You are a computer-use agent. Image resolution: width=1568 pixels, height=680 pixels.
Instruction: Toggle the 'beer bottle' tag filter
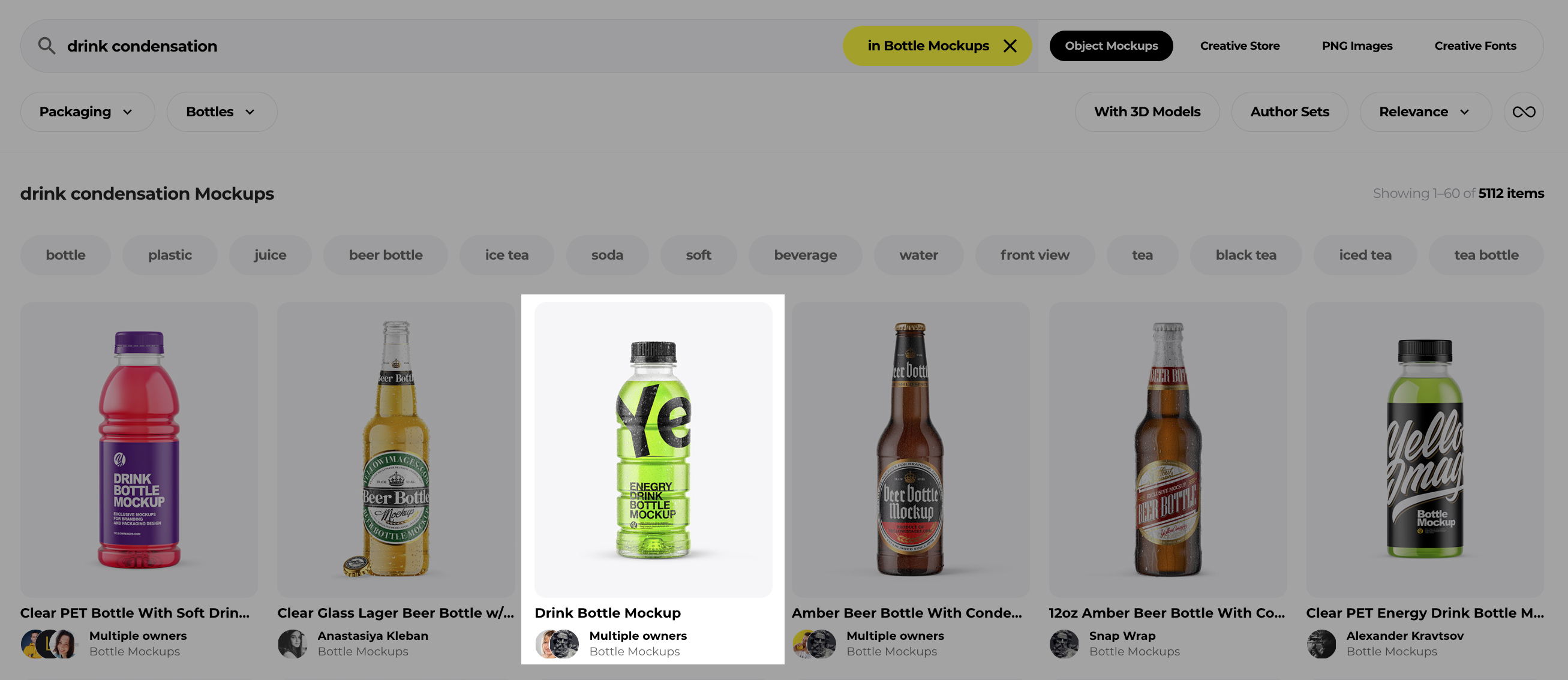(x=385, y=255)
